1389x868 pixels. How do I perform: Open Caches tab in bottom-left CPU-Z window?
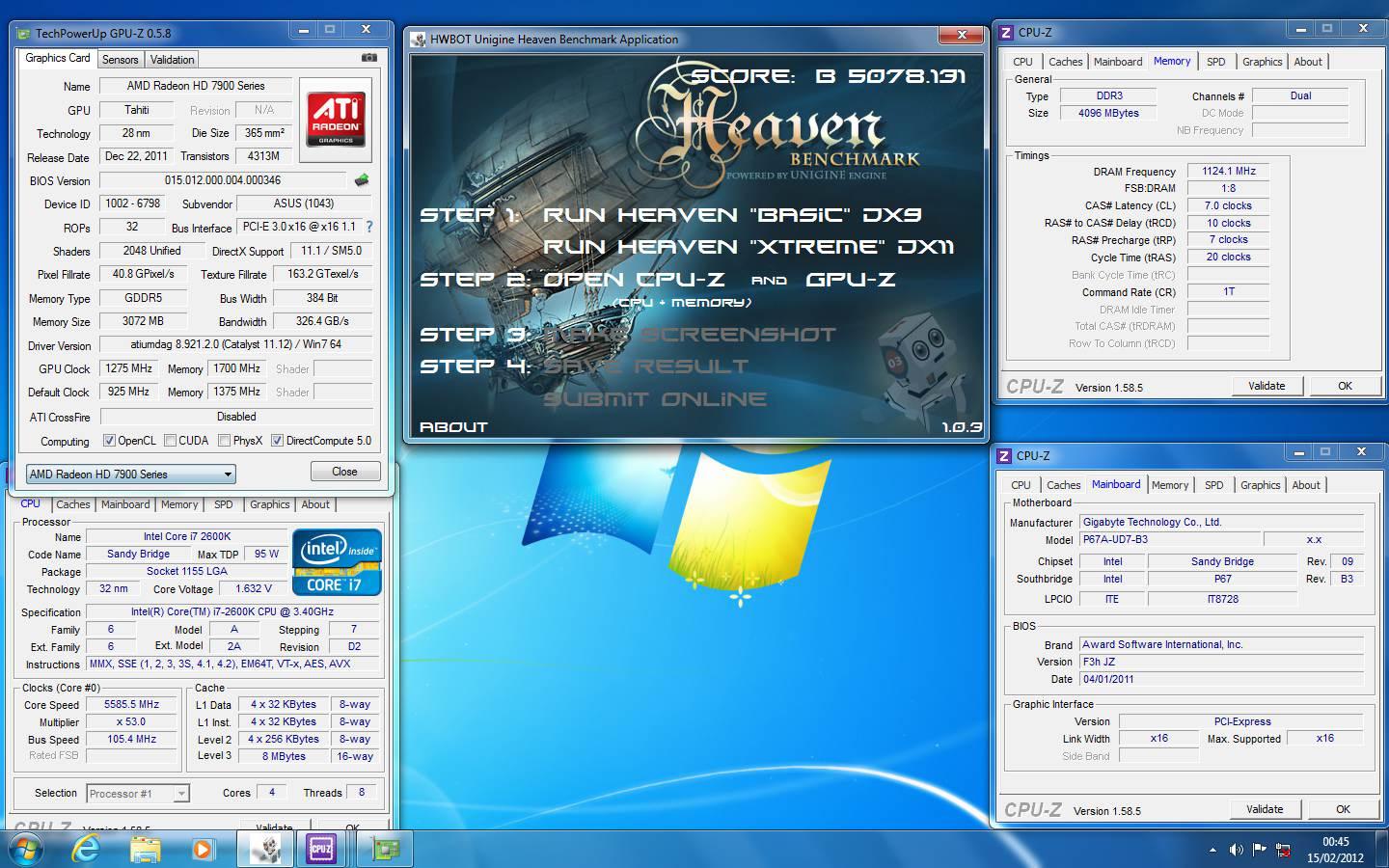[x=73, y=504]
